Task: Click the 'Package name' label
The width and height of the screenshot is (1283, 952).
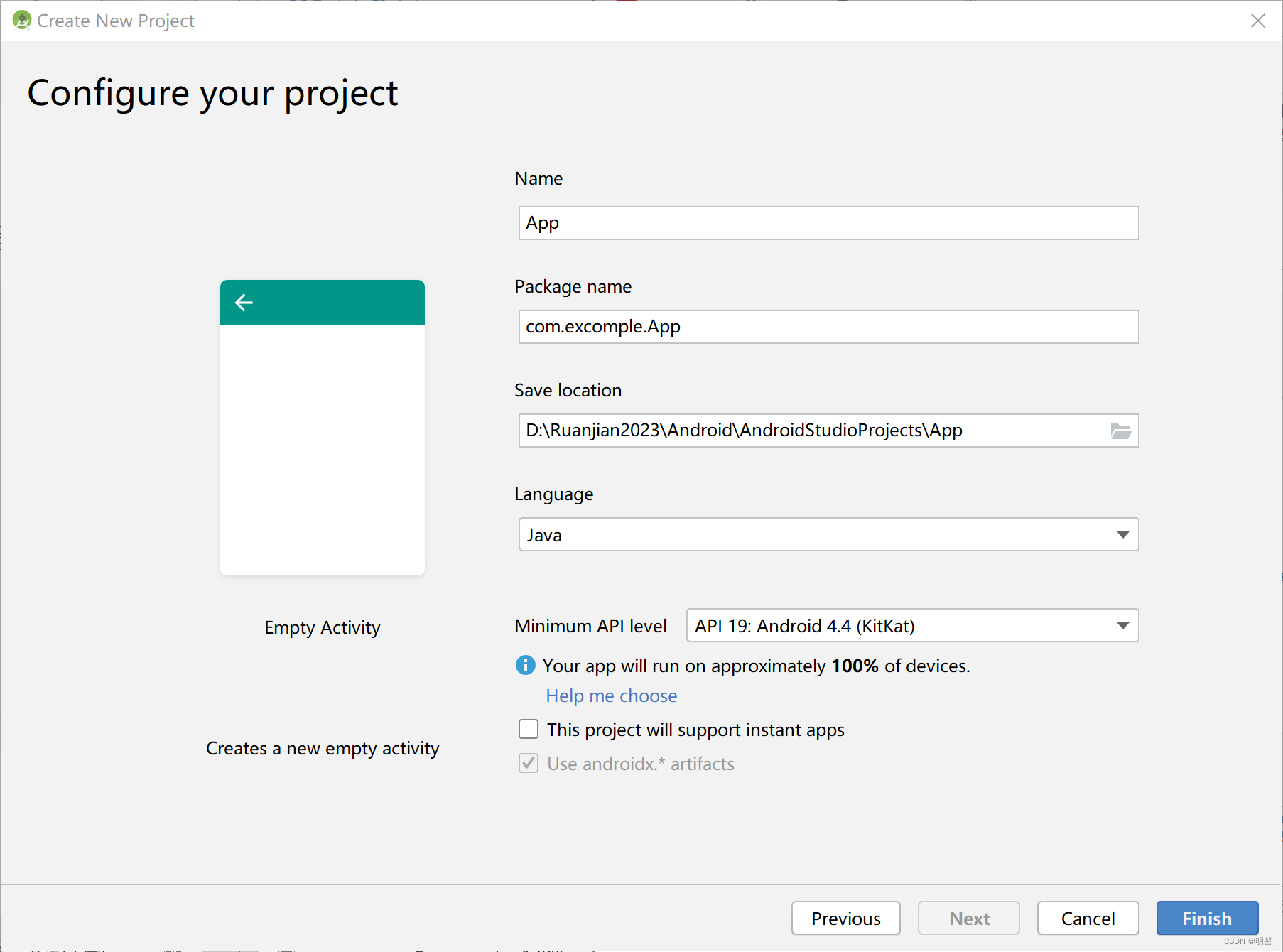Action: point(573,286)
